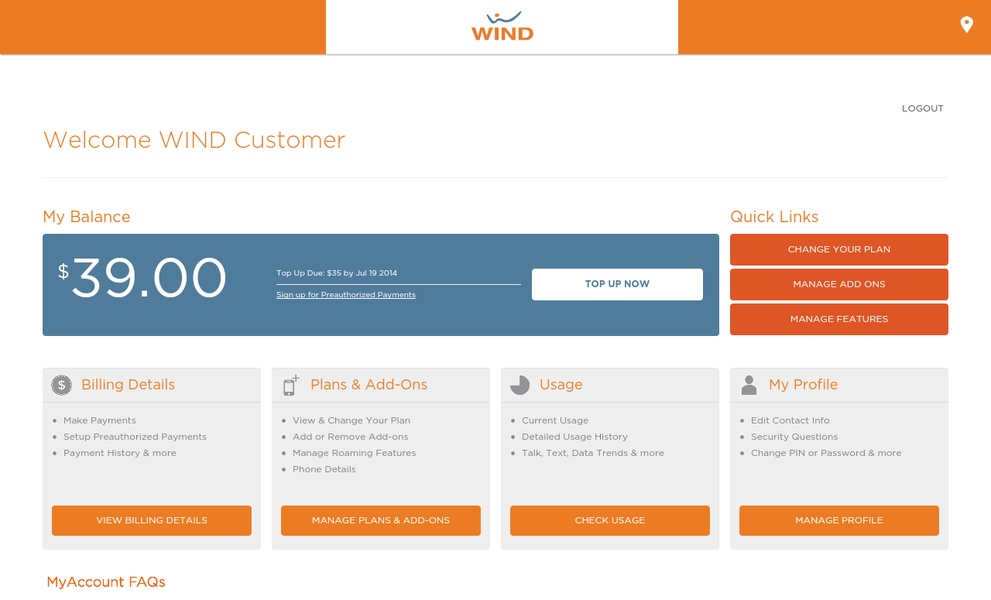The width and height of the screenshot is (991, 600).
Task: Click Talk, Text, Data Trends & more
Action: click(x=593, y=453)
